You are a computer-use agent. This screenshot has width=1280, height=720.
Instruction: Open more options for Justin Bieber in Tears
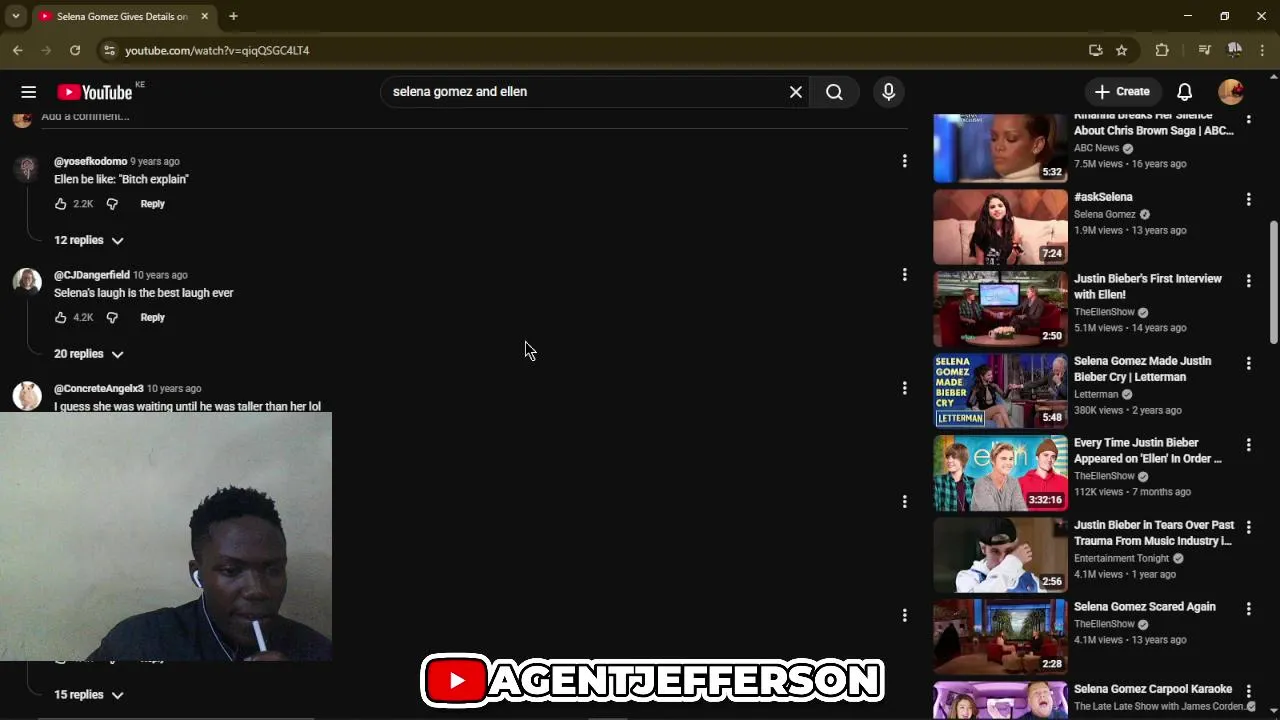coord(1248,528)
